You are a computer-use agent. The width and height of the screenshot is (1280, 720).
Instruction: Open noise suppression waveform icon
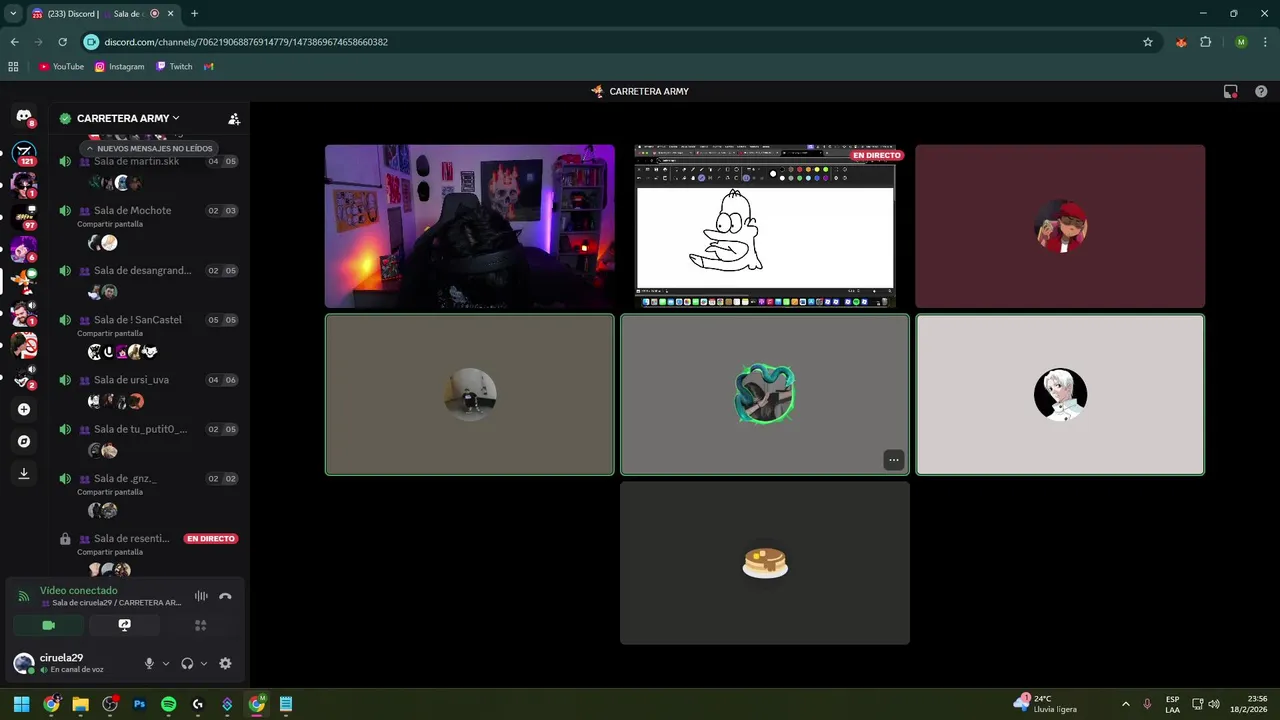pyautogui.click(x=201, y=596)
